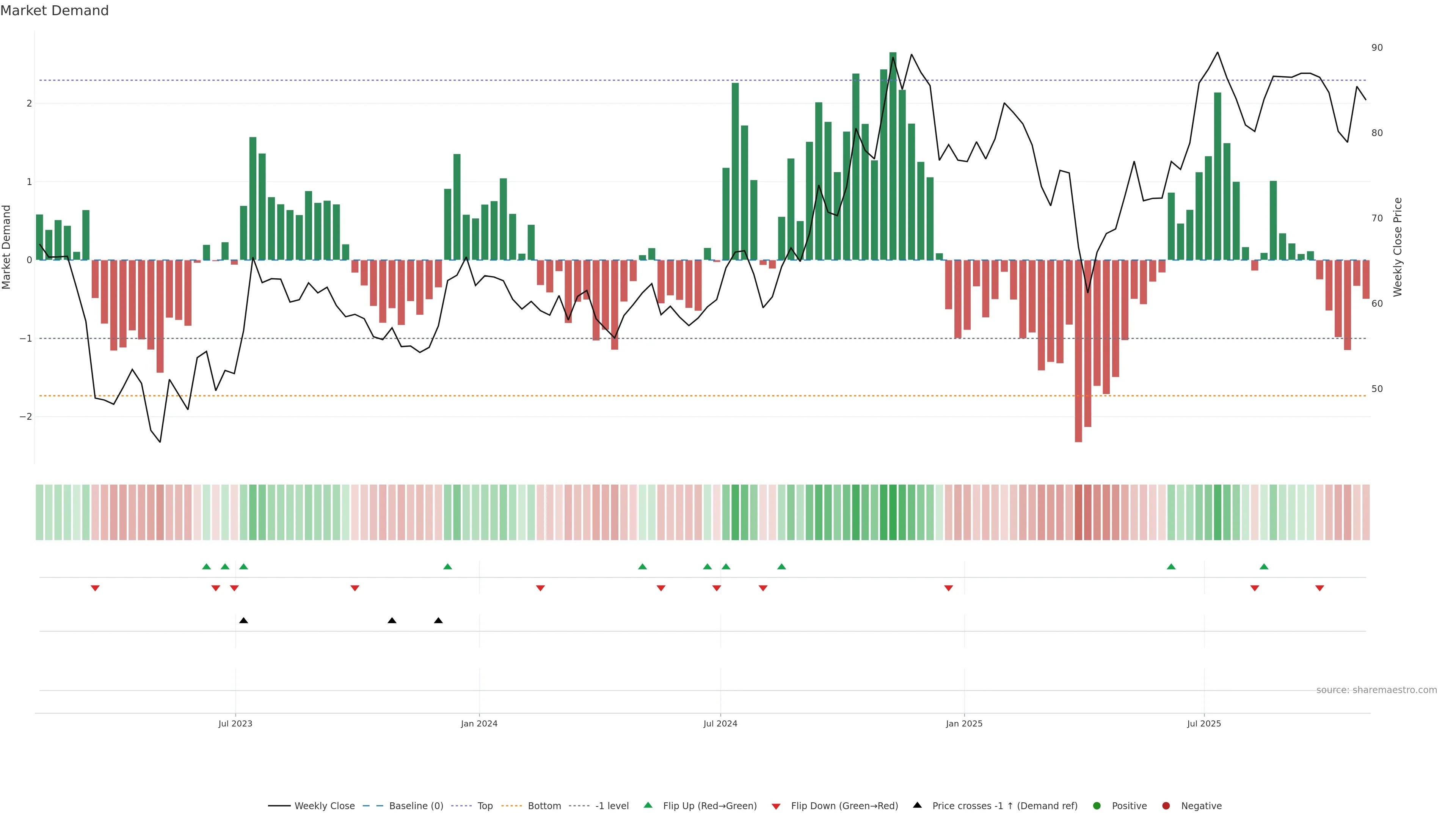Viewport: 1456px width, 819px height.
Task: Click the last green flip-up marker after Jul 2025
Action: pyautogui.click(x=1264, y=566)
